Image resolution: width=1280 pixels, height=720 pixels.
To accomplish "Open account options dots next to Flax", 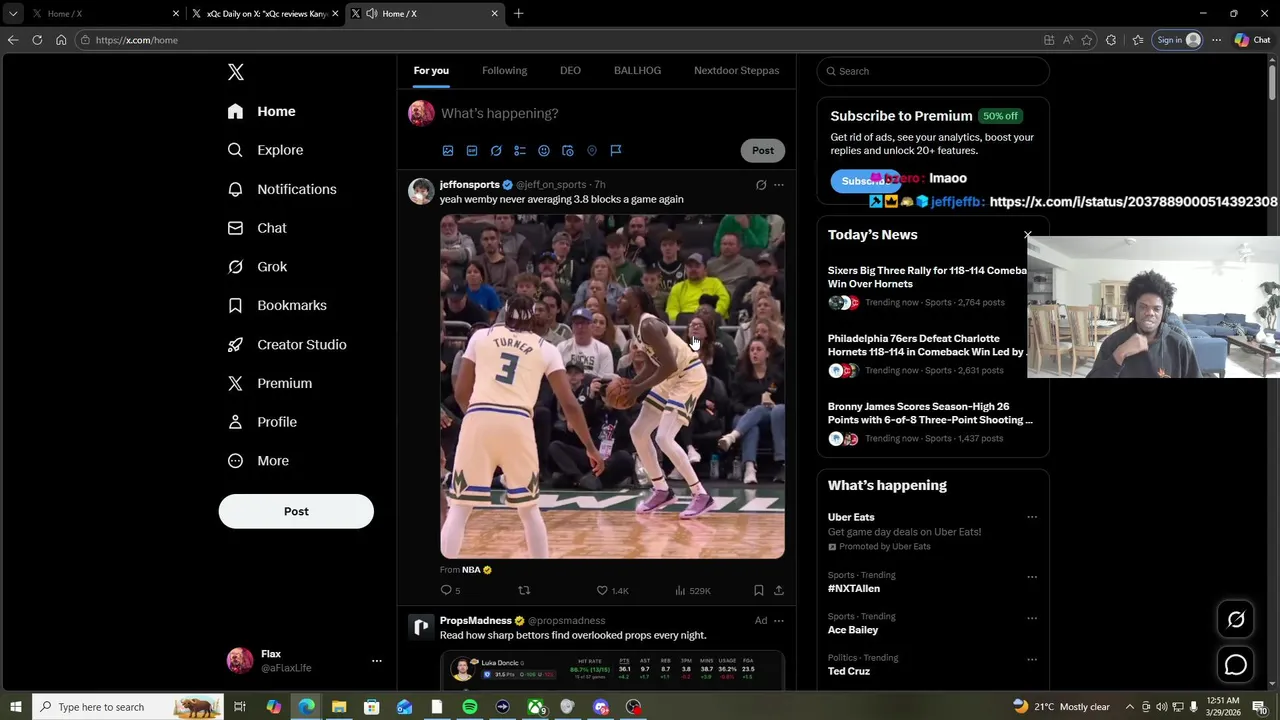I will click(x=377, y=661).
